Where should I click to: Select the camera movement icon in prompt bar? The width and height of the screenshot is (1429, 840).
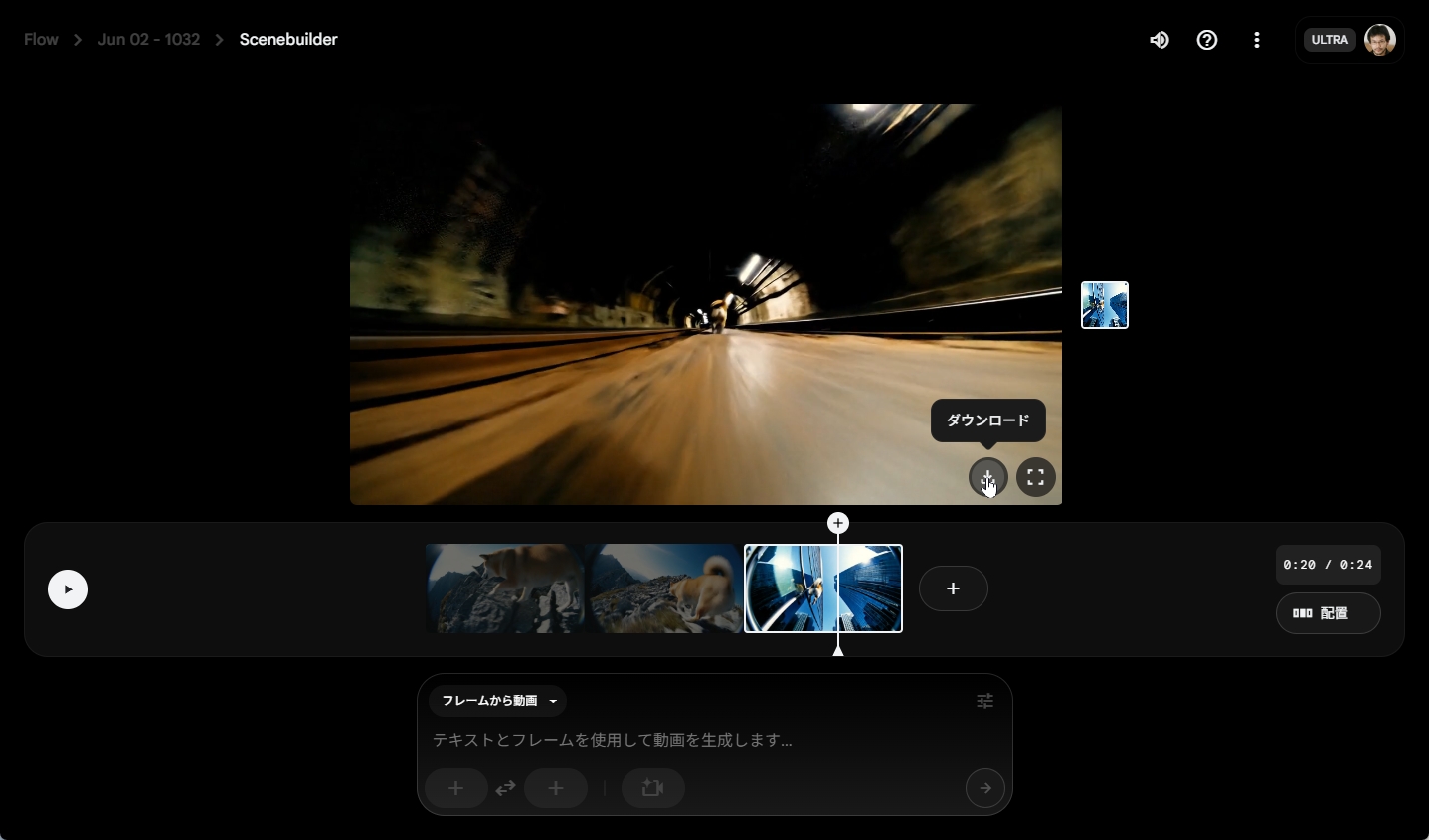click(652, 788)
